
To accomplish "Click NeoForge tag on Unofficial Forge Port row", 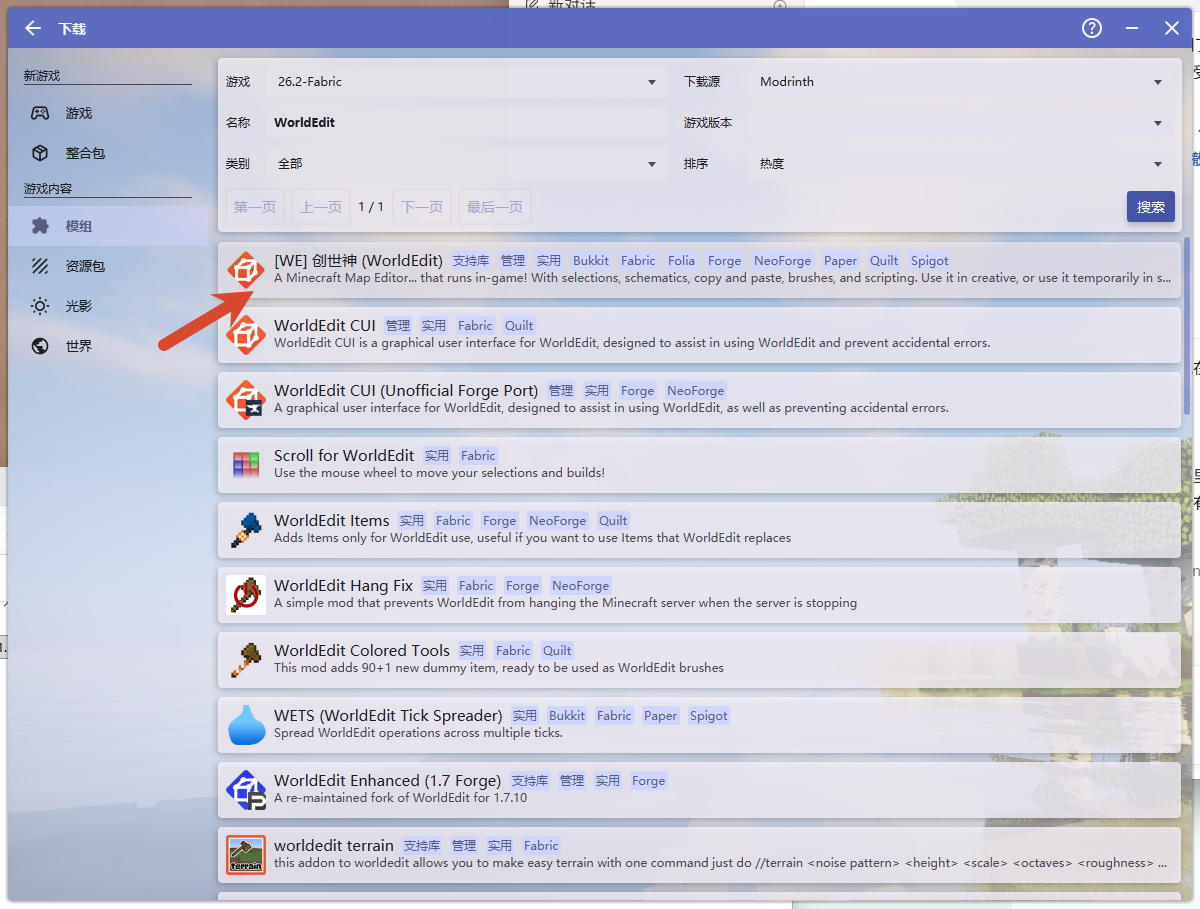I will [696, 391].
